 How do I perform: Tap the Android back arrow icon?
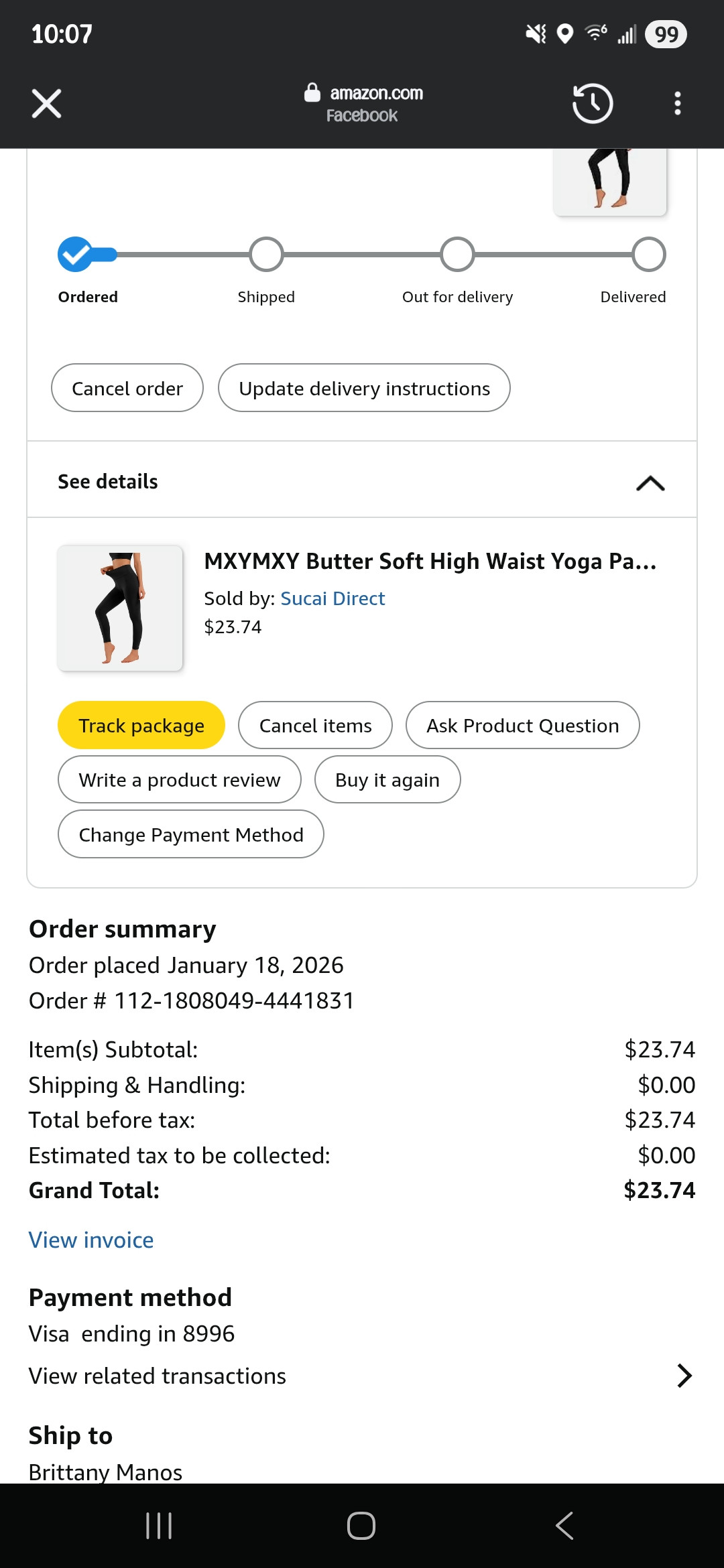(x=564, y=1526)
